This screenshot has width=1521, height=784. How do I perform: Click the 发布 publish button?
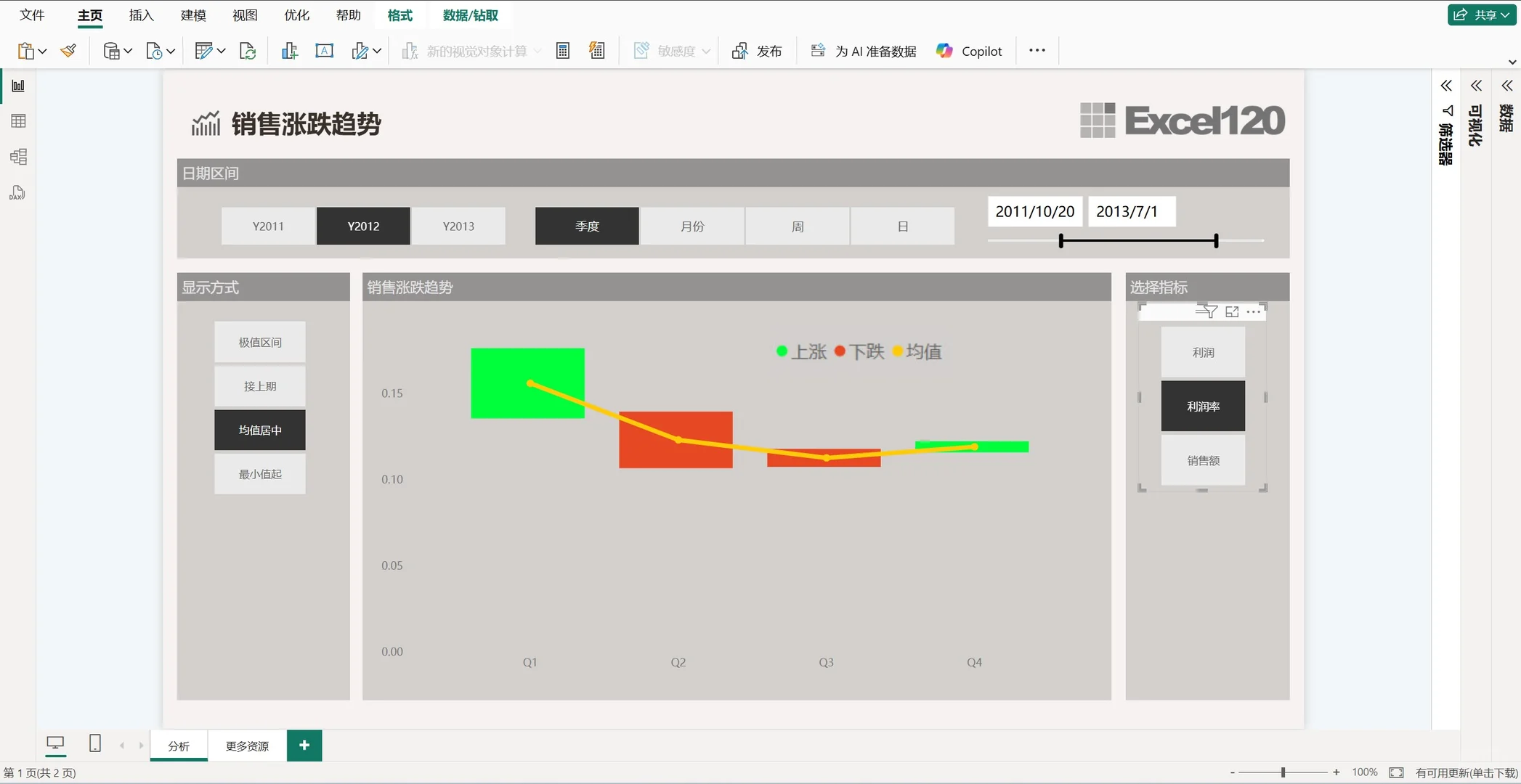click(x=758, y=51)
